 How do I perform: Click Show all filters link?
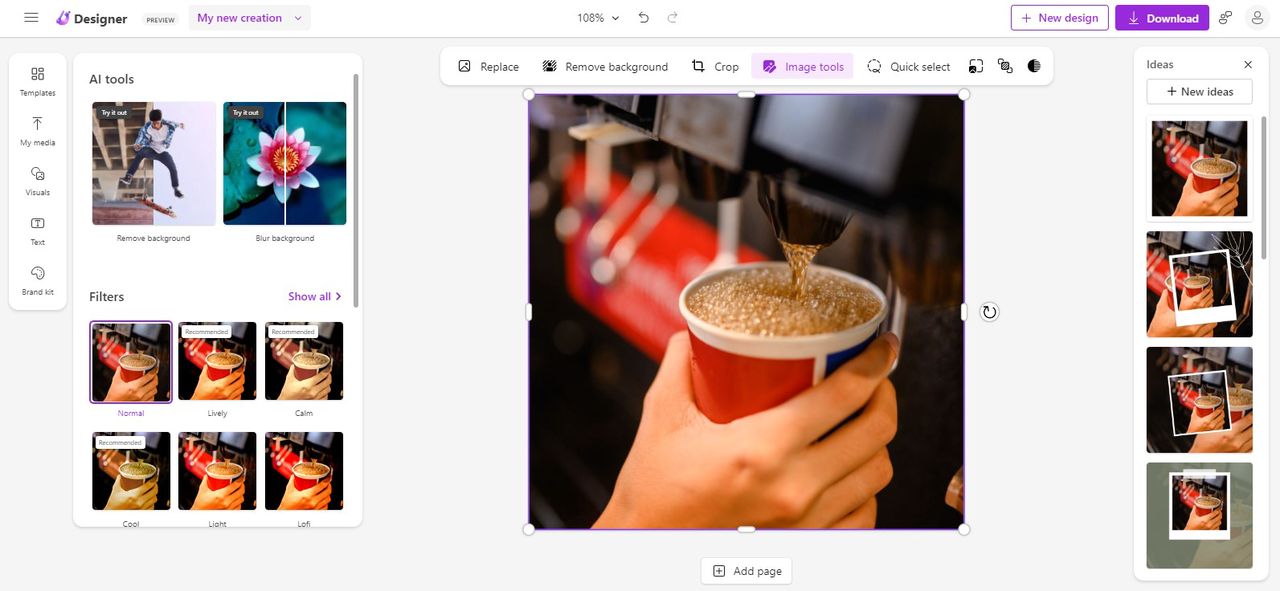click(x=315, y=297)
